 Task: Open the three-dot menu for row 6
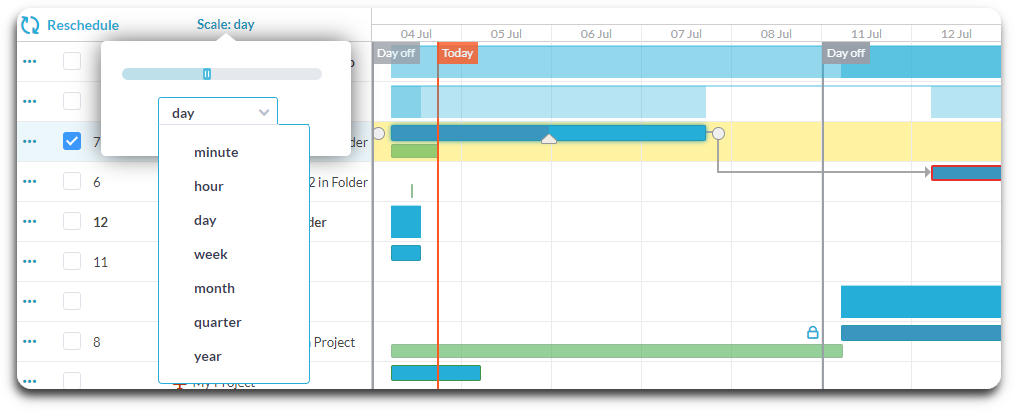tap(30, 182)
